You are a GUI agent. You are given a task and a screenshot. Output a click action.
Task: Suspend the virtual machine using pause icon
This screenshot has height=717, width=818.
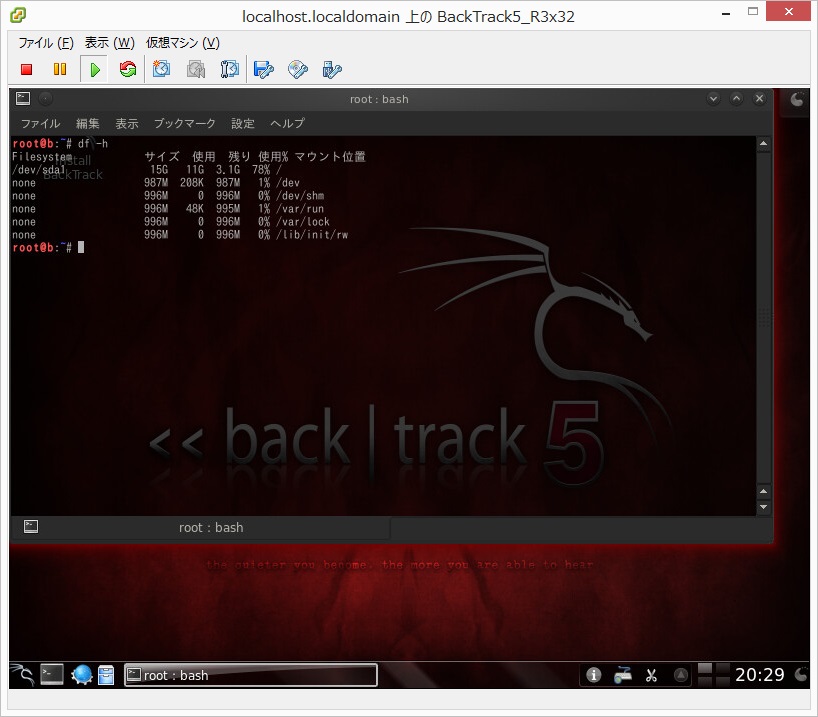point(60,69)
